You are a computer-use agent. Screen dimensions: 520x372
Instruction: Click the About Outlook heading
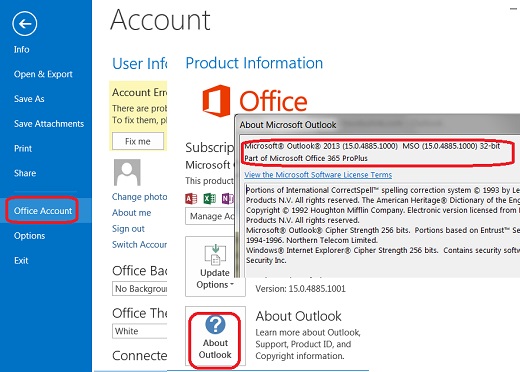(x=298, y=316)
